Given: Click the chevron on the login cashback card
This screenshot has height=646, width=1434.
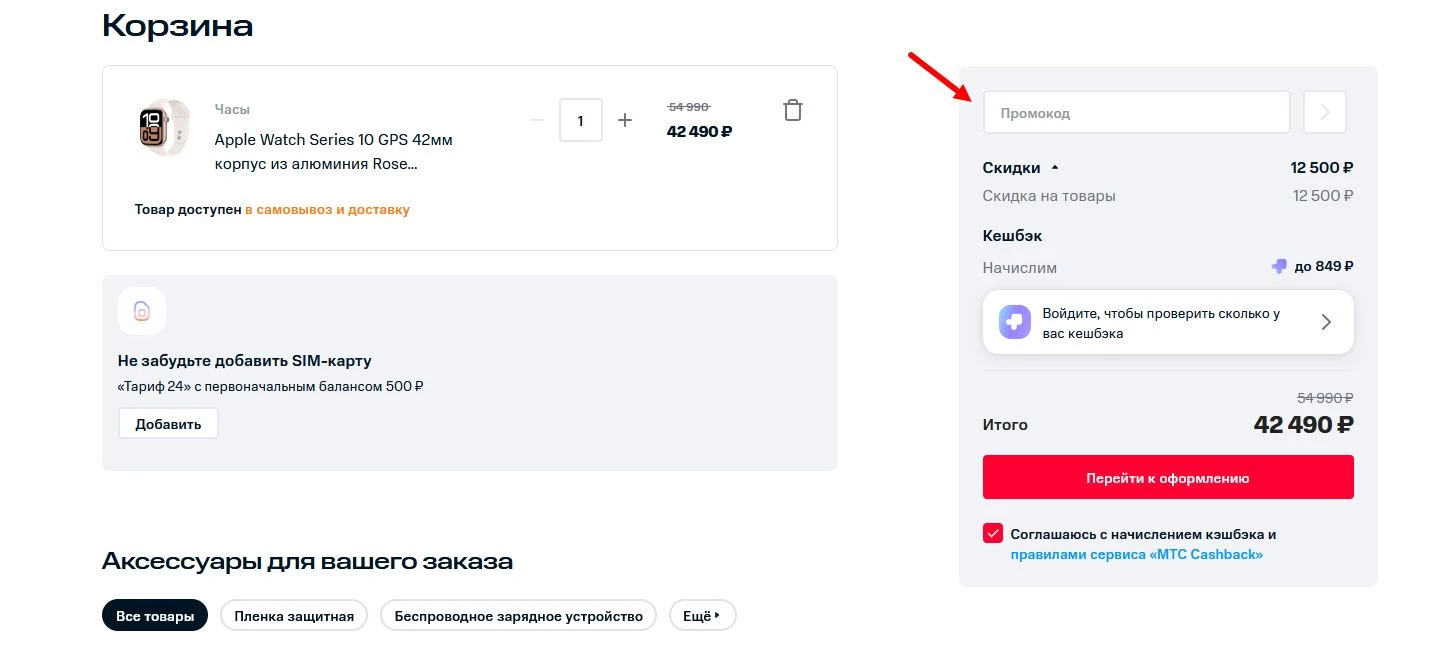Looking at the screenshot, I should pyautogui.click(x=1327, y=321).
